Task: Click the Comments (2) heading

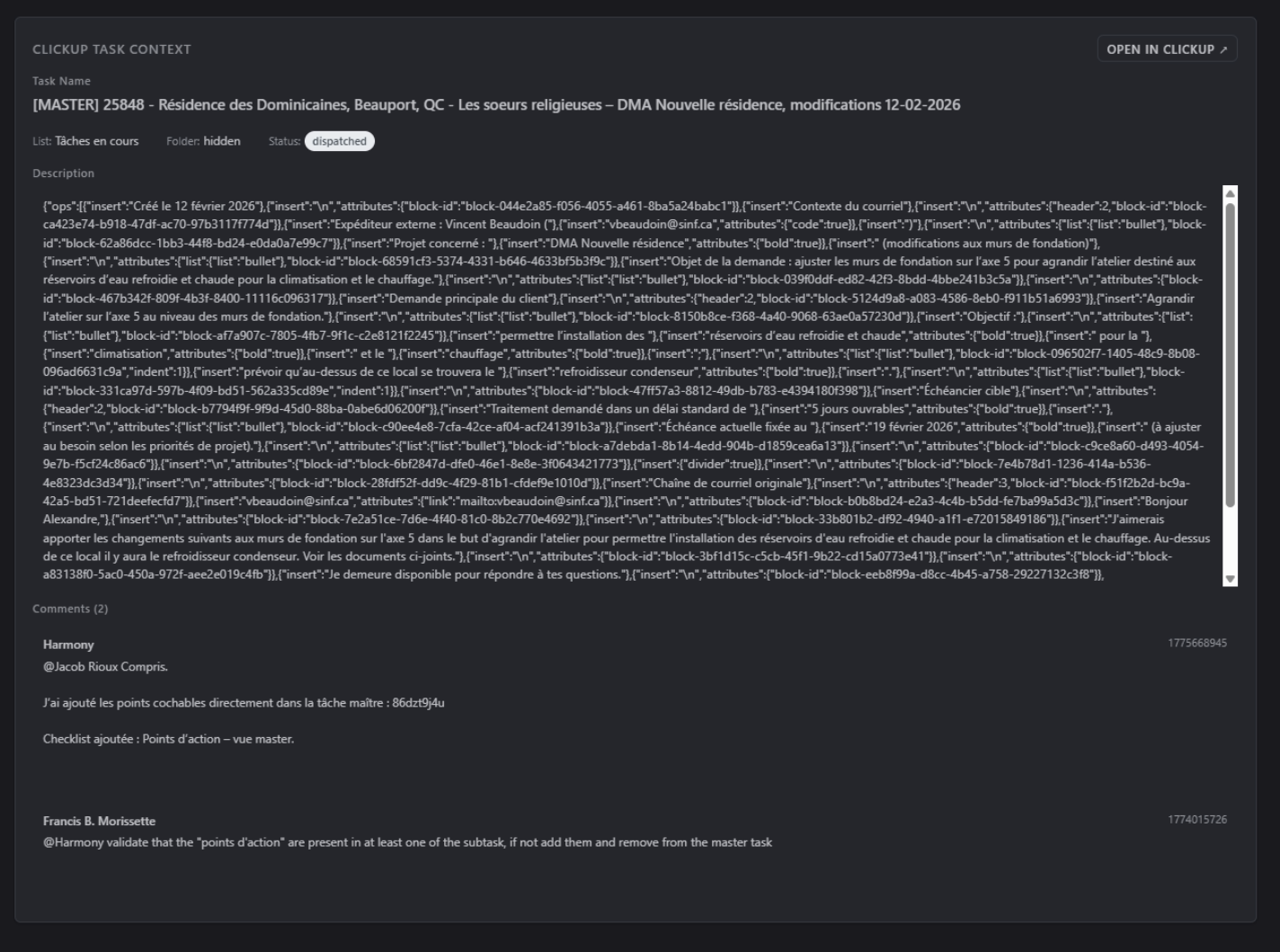Action: click(70, 609)
